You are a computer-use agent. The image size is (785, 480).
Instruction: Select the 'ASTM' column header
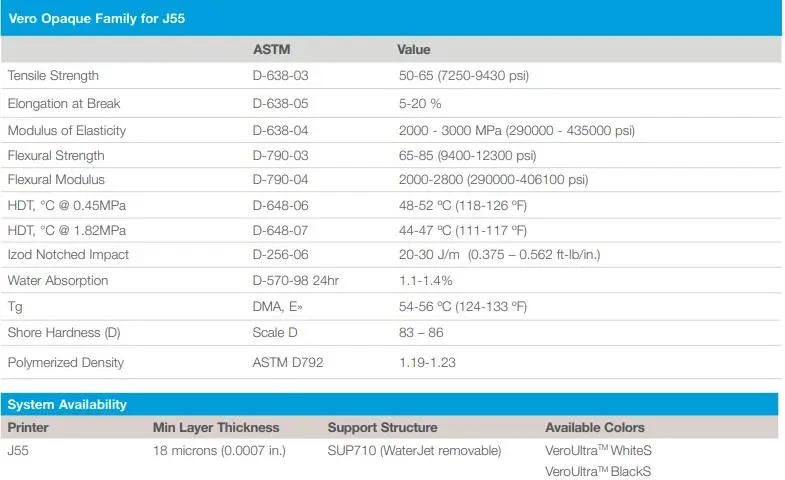[x=271, y=50]
